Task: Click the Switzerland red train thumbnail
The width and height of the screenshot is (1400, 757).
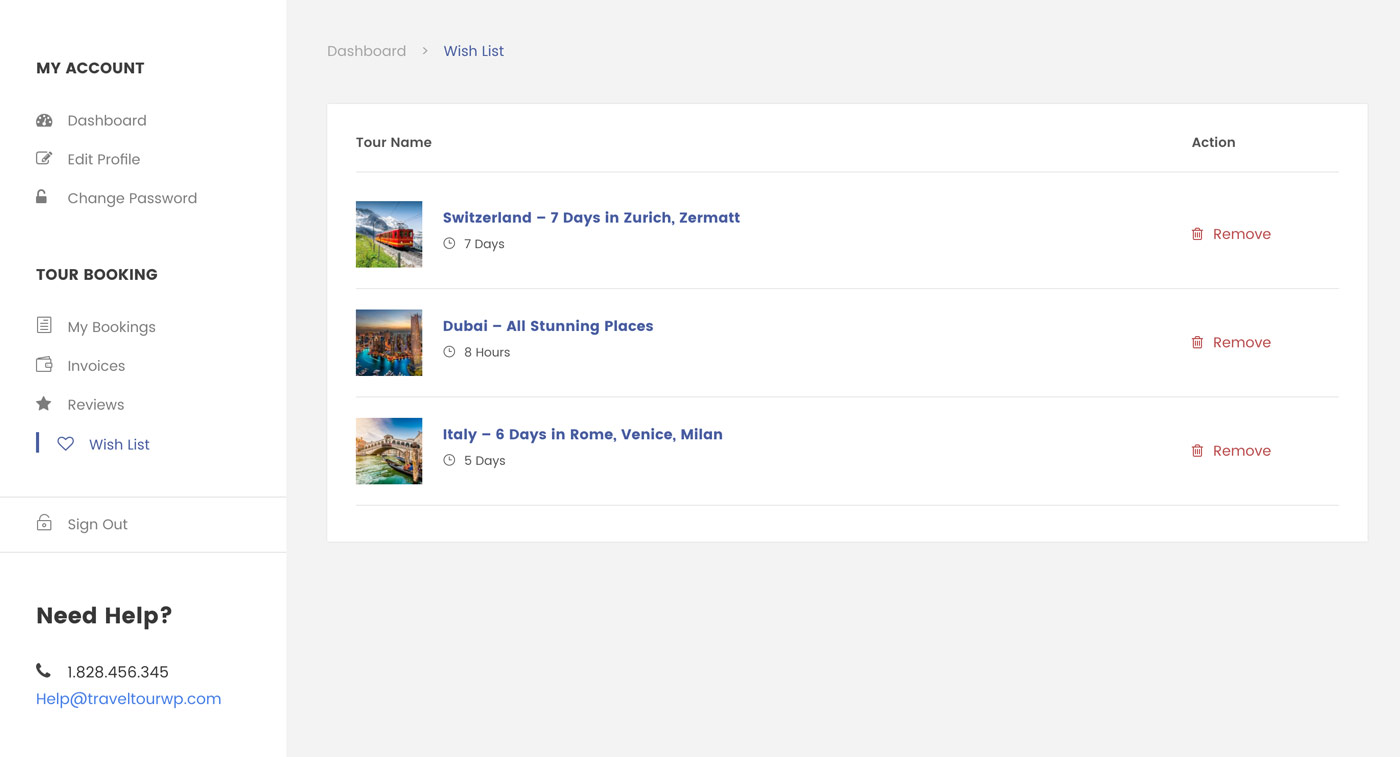Action: [389, 234]
